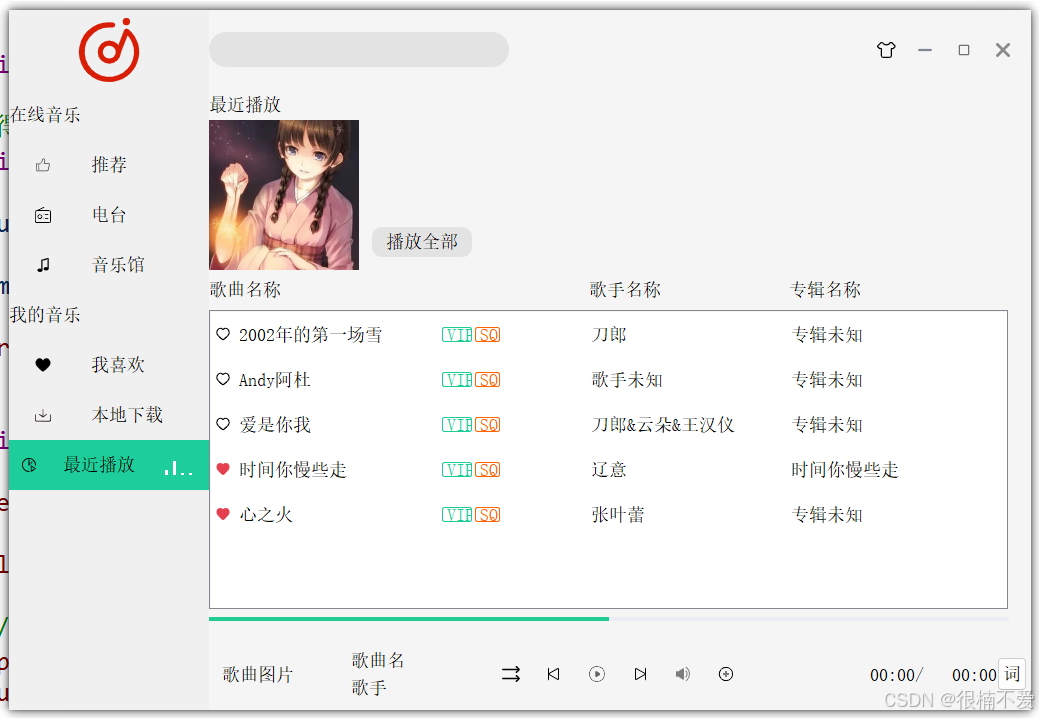Like the song 2002年的第一场雪
The height and width of the screenshot is (718, 1039).
(223, 334)
